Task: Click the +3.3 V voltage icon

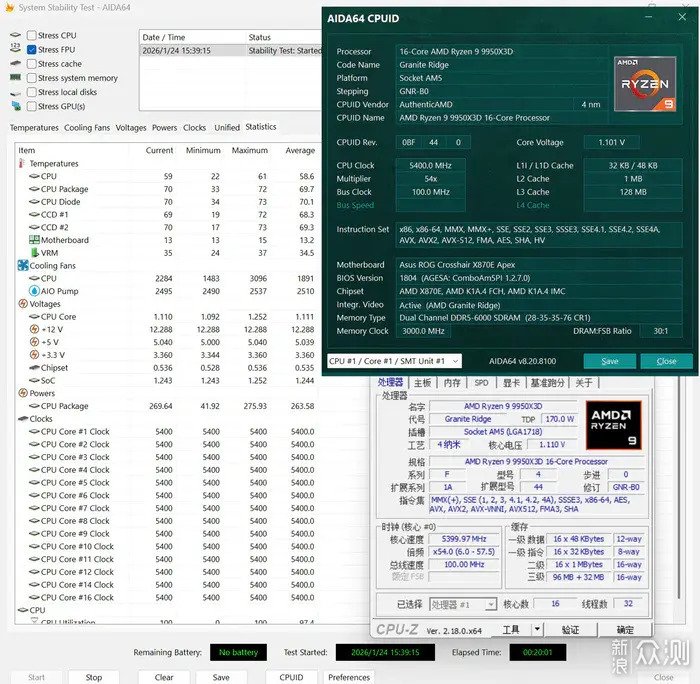Action: [34, 355]
